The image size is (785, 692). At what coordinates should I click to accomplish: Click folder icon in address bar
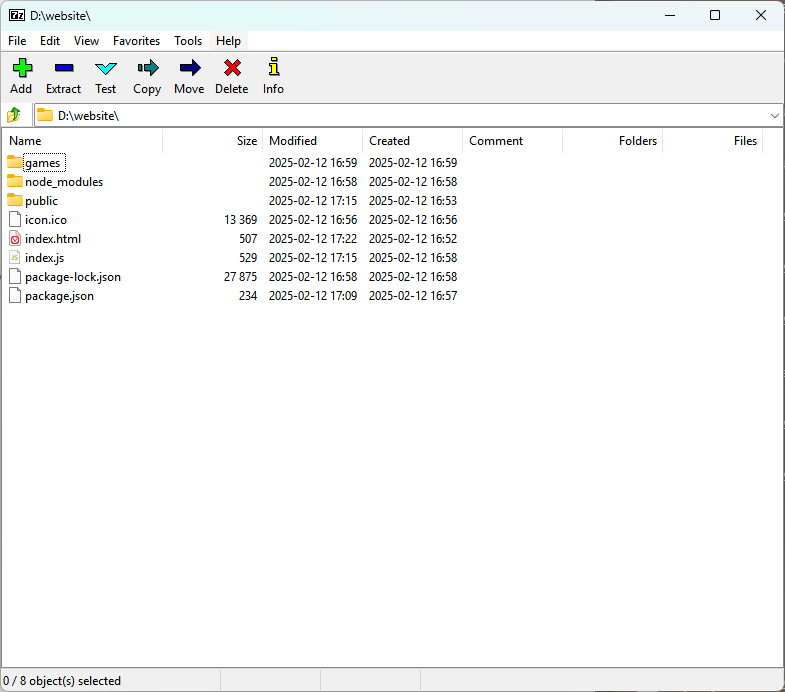(45, 115)
